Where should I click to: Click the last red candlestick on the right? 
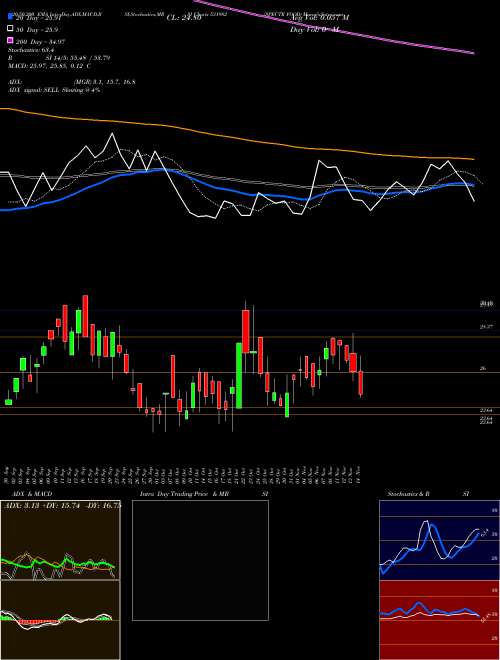[x=361, y=383]
